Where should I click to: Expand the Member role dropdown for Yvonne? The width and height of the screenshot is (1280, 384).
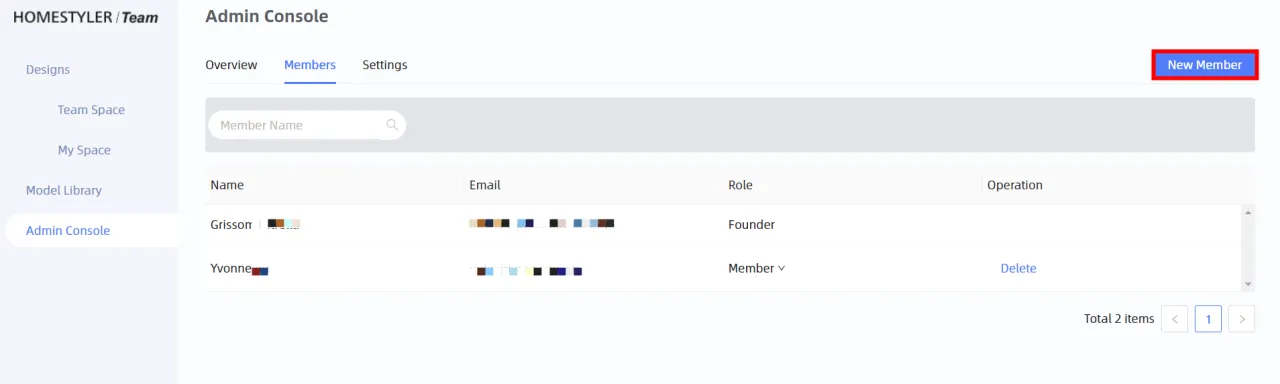coord(756,268)
